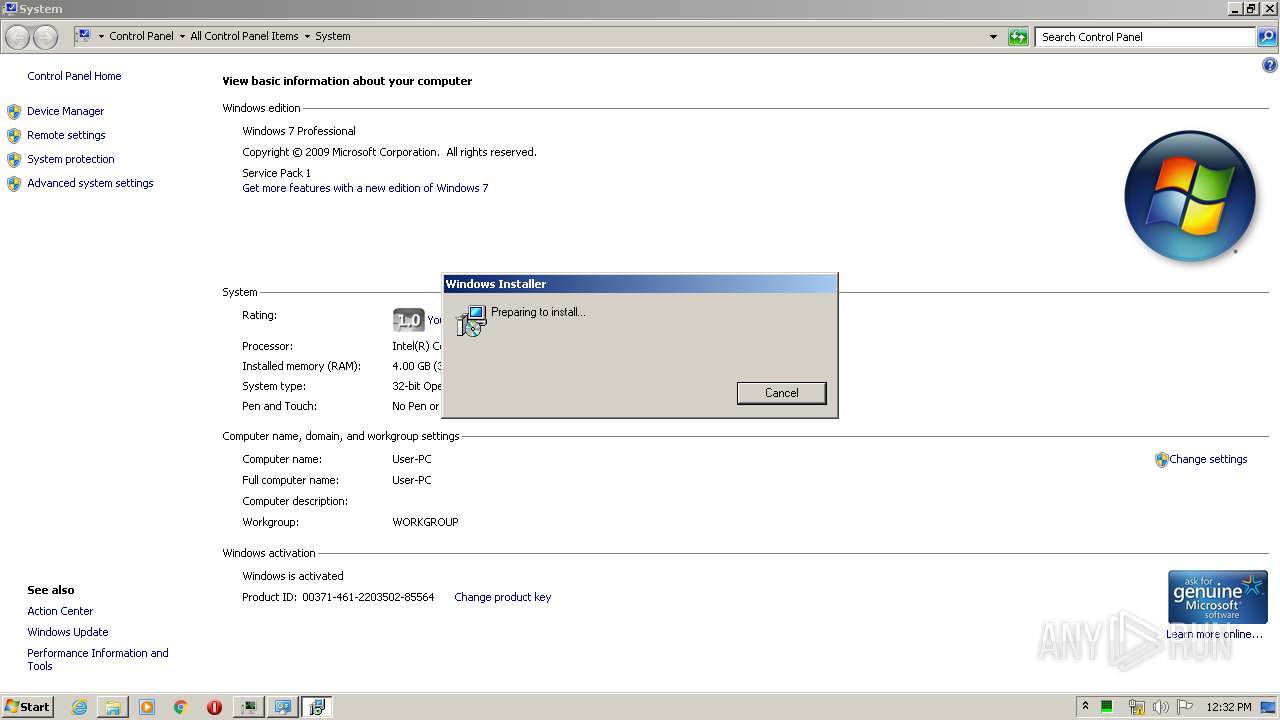Open the volume speaker tray icon
This screenshot has height=720, width=1280.
click(x=1160, y=707)
